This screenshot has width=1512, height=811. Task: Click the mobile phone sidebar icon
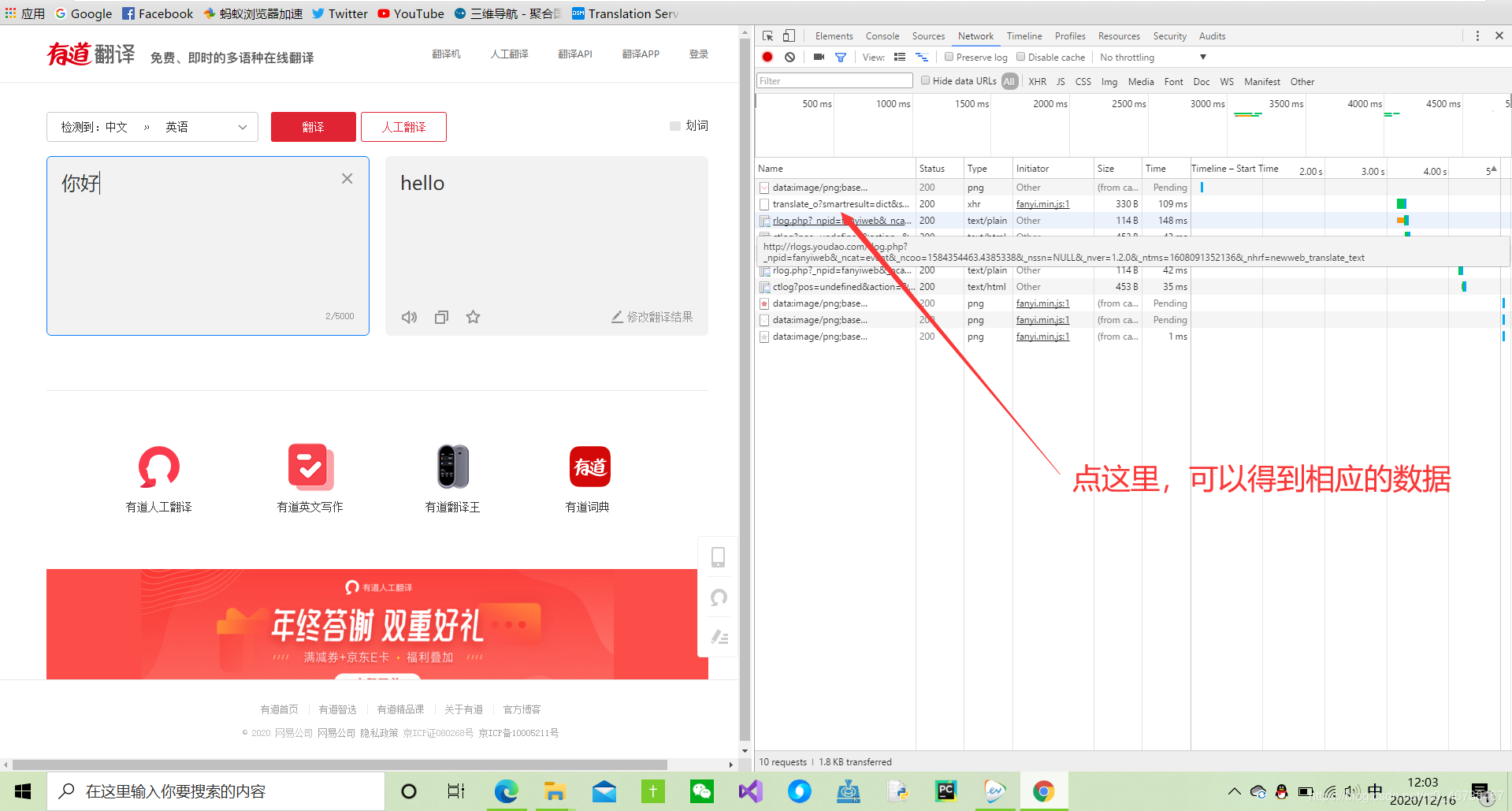coord(718,557)
